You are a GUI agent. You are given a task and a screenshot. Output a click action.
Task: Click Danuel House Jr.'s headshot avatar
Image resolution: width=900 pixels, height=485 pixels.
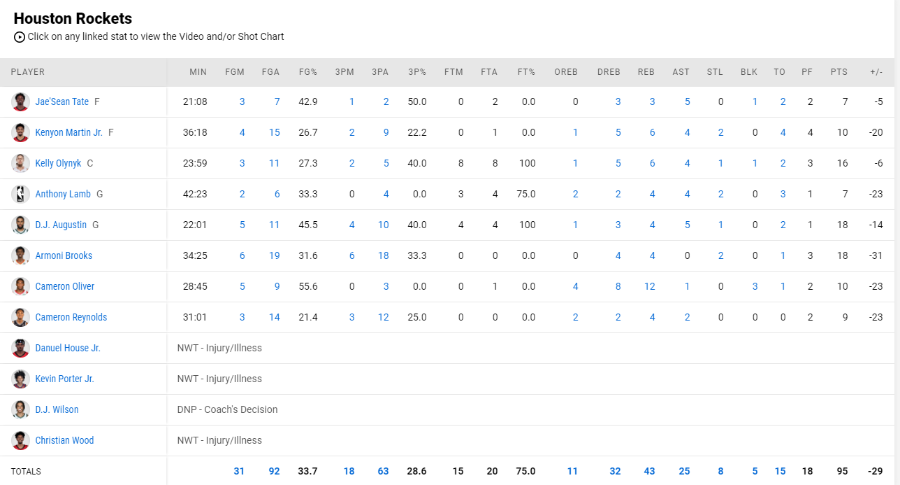[x=20, y=348]
